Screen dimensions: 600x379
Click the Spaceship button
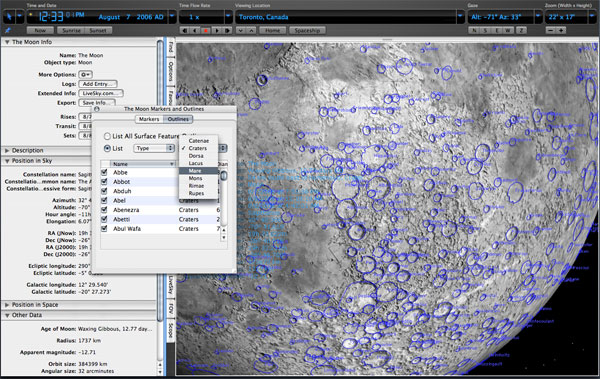(307, 31)
